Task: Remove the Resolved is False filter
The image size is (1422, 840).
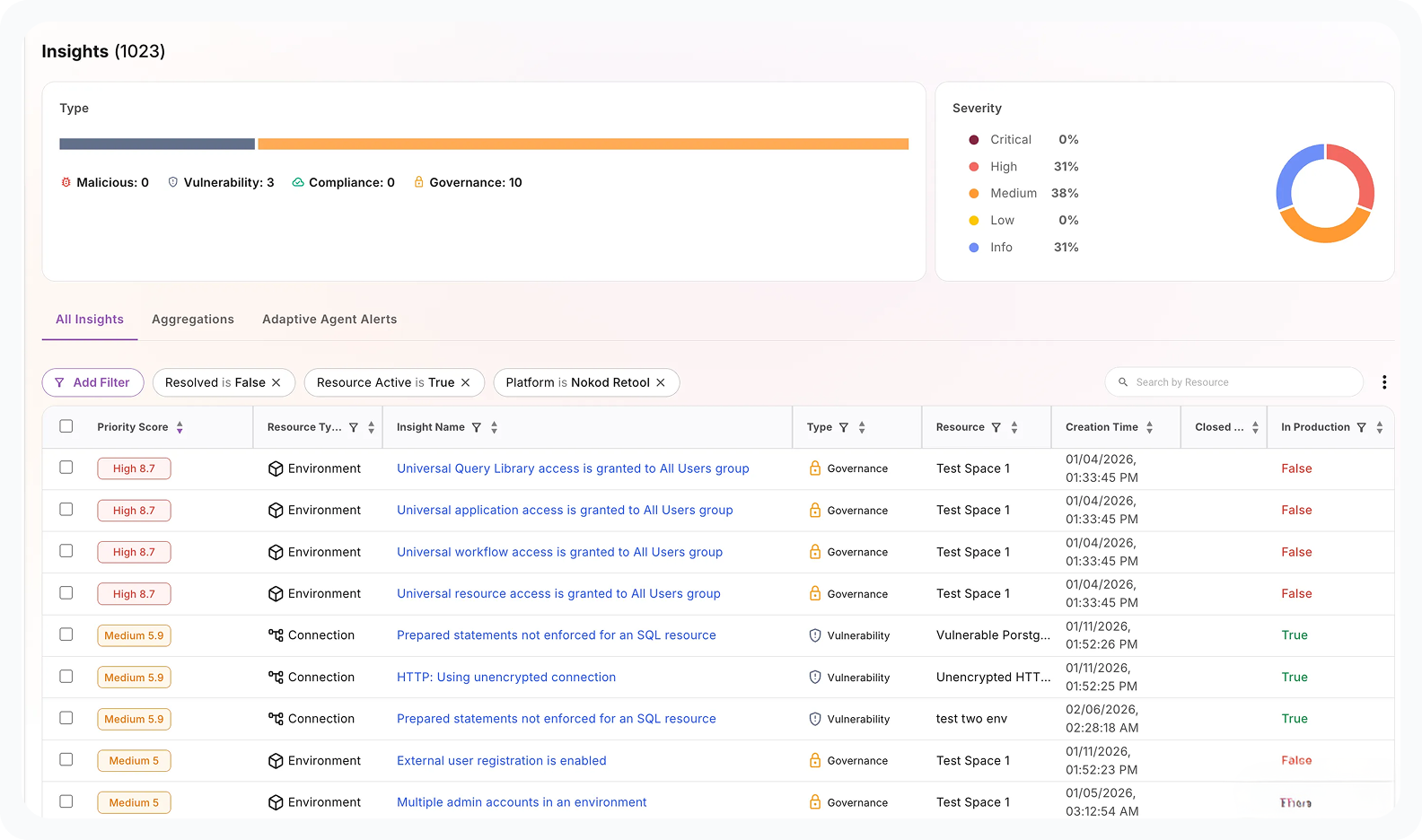Action: (x=276, y=382)
